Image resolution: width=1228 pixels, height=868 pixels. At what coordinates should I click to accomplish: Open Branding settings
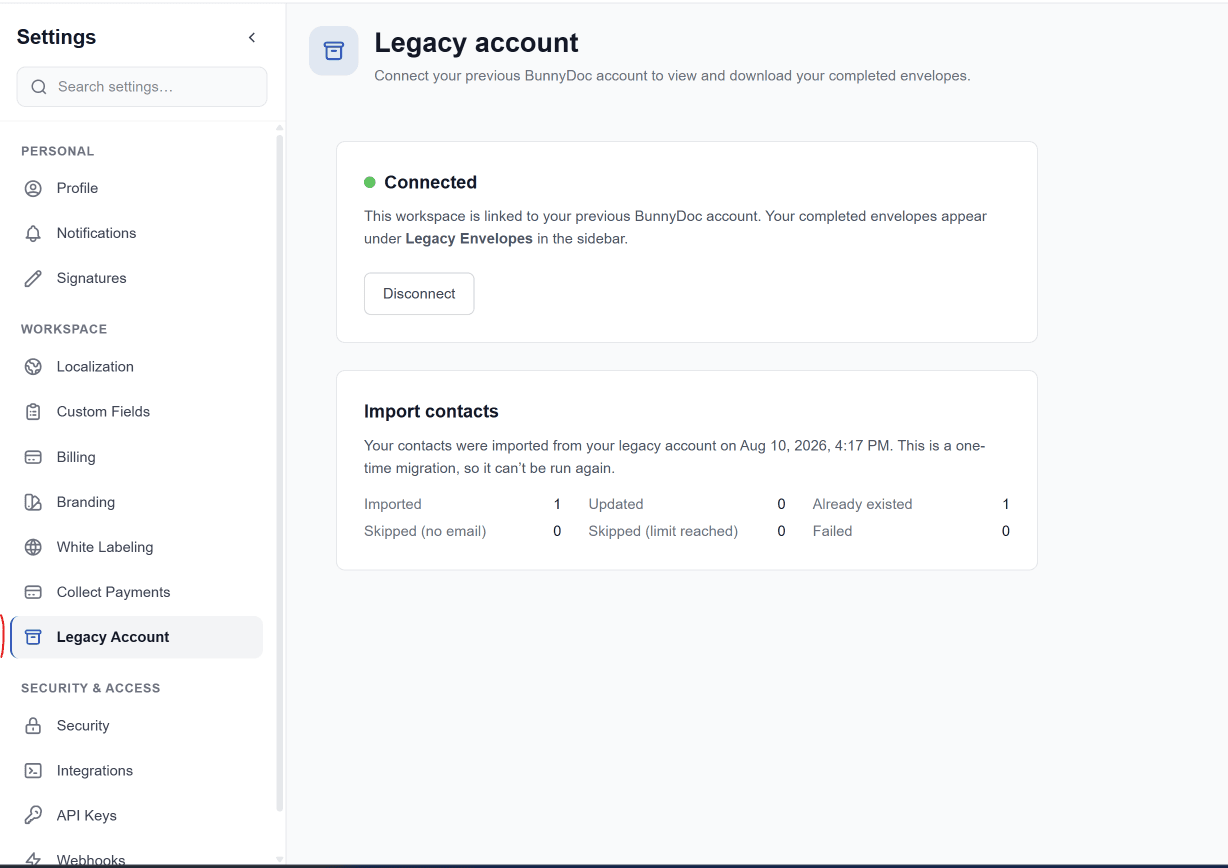(137, 502)
